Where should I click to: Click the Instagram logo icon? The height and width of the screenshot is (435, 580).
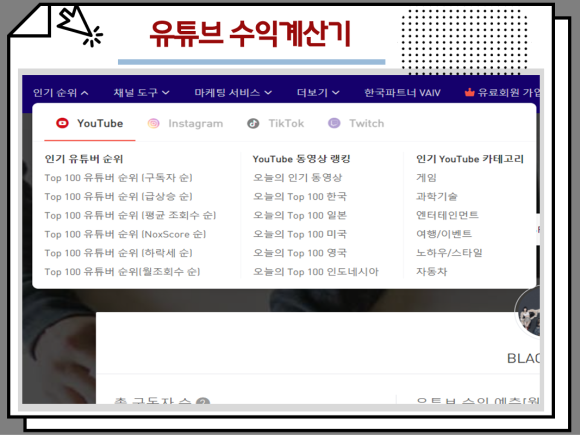point(154,123)
